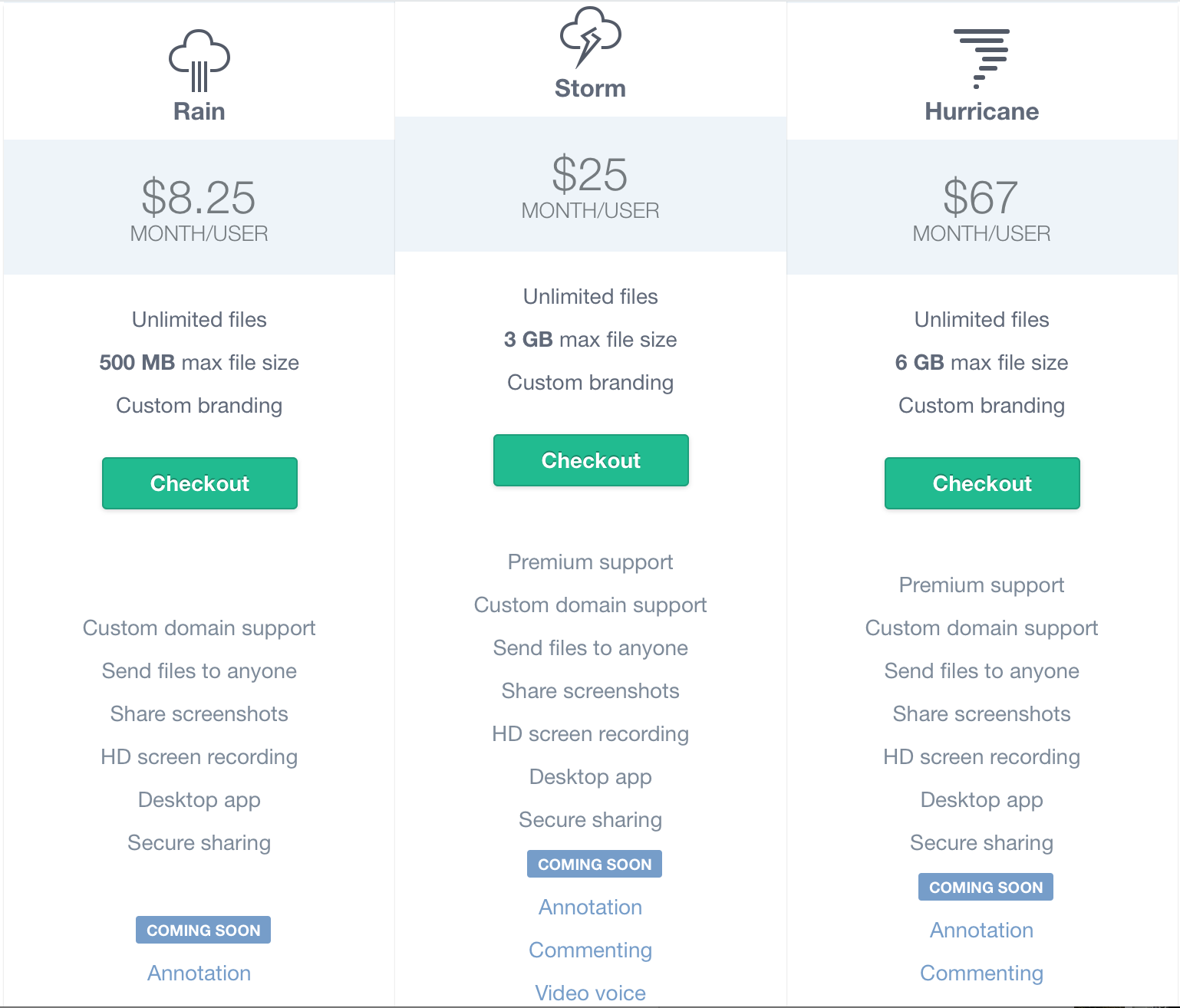Click the $8.25 price for Rain
The width and height of the screenshot is (1180, 1008).
coord(199,198)
